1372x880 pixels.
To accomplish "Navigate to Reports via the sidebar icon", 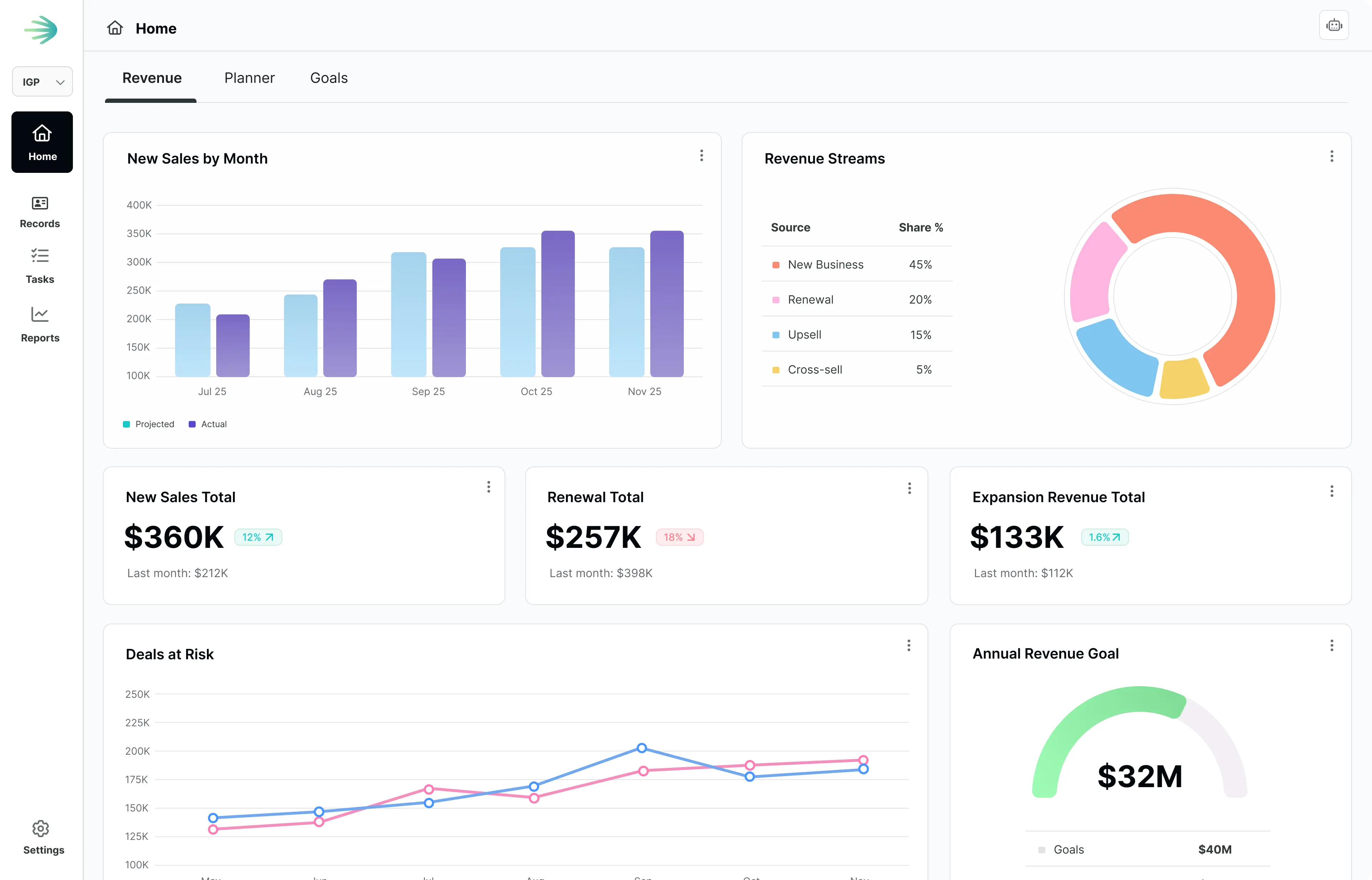I will tap(39, 324).
